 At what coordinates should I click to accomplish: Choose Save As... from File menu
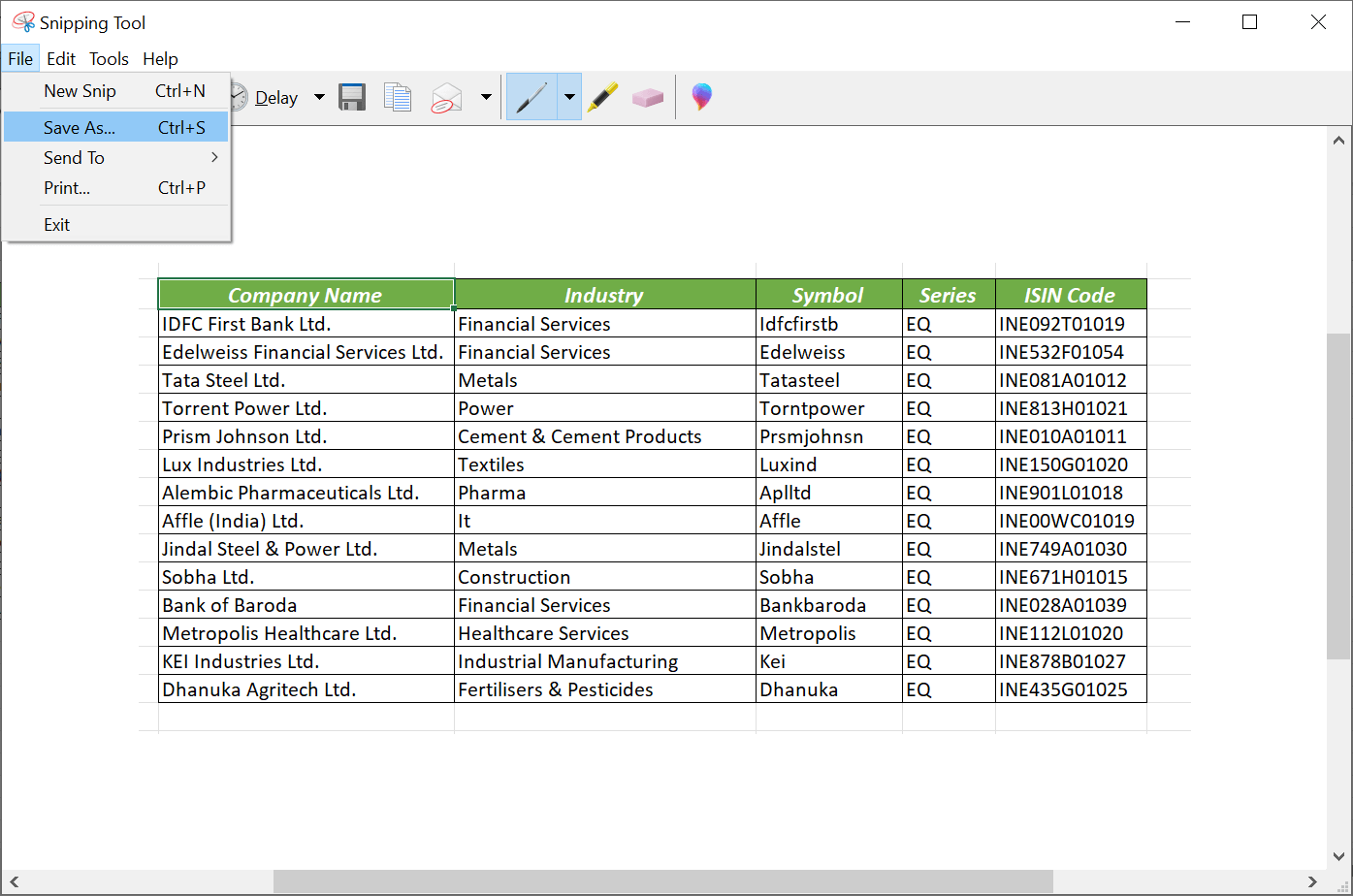pos(116,127)
